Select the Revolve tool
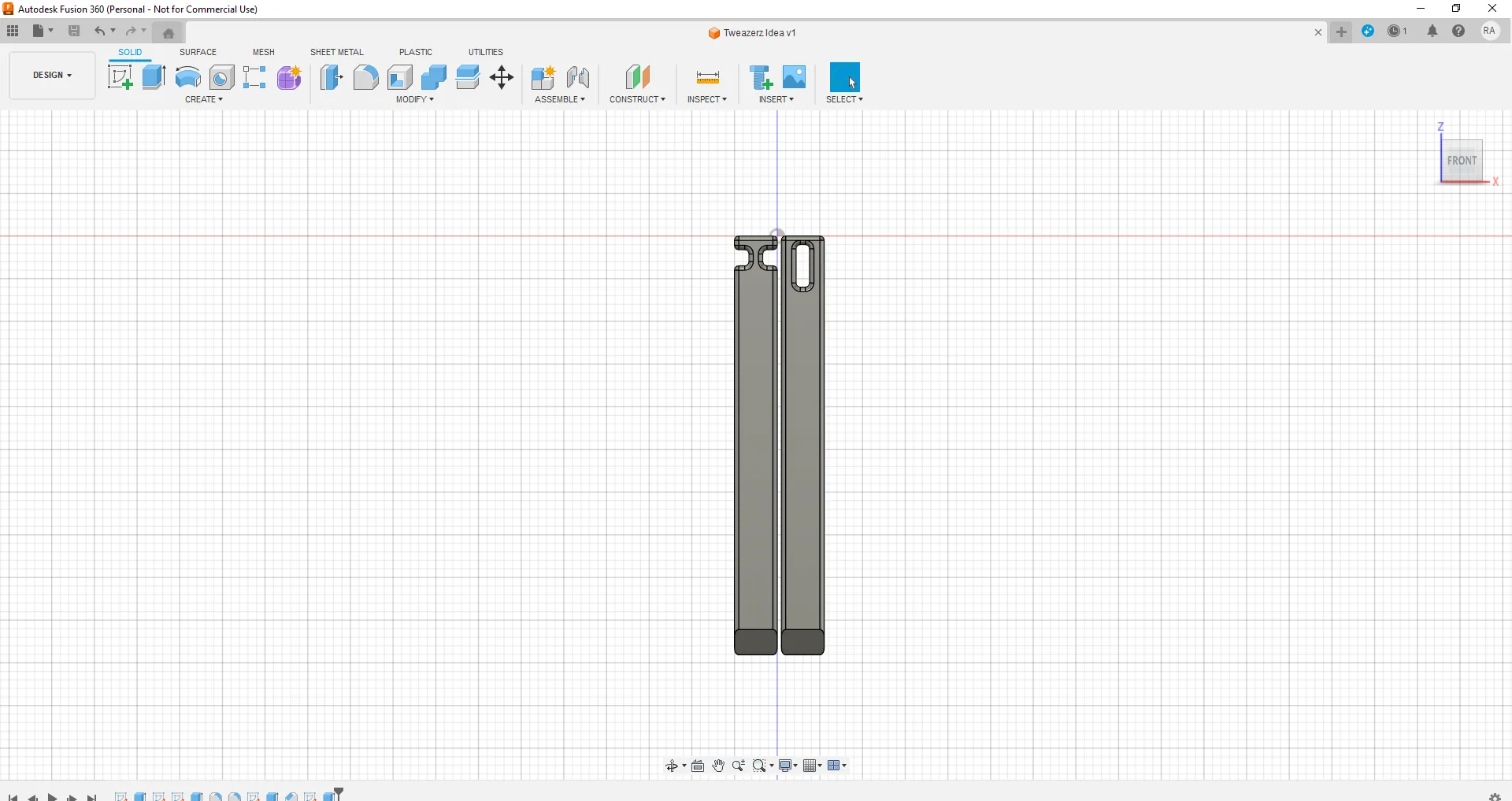 click(x=187, y=77)
